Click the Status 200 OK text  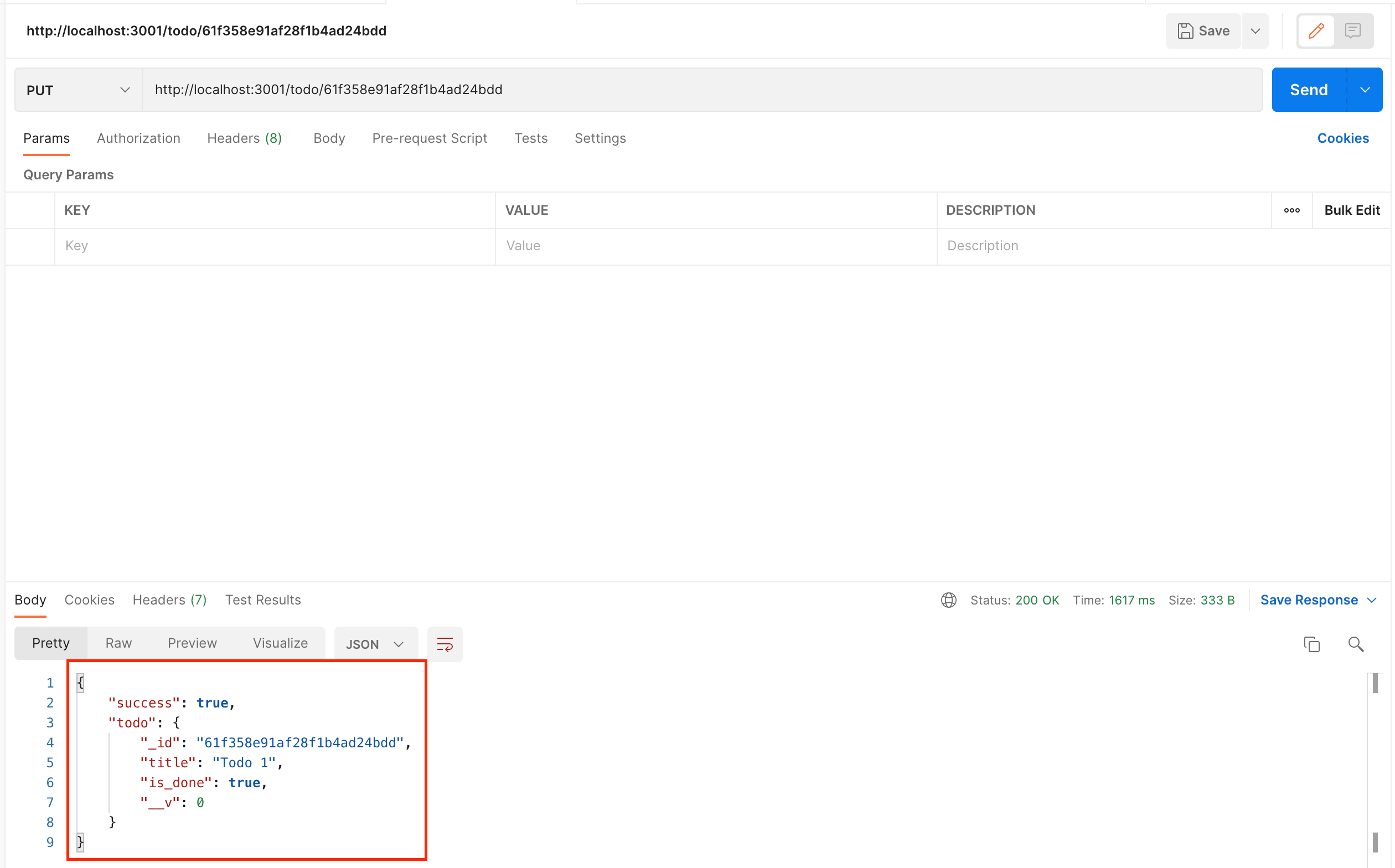pyautogui.click(x=1014, y=600)
